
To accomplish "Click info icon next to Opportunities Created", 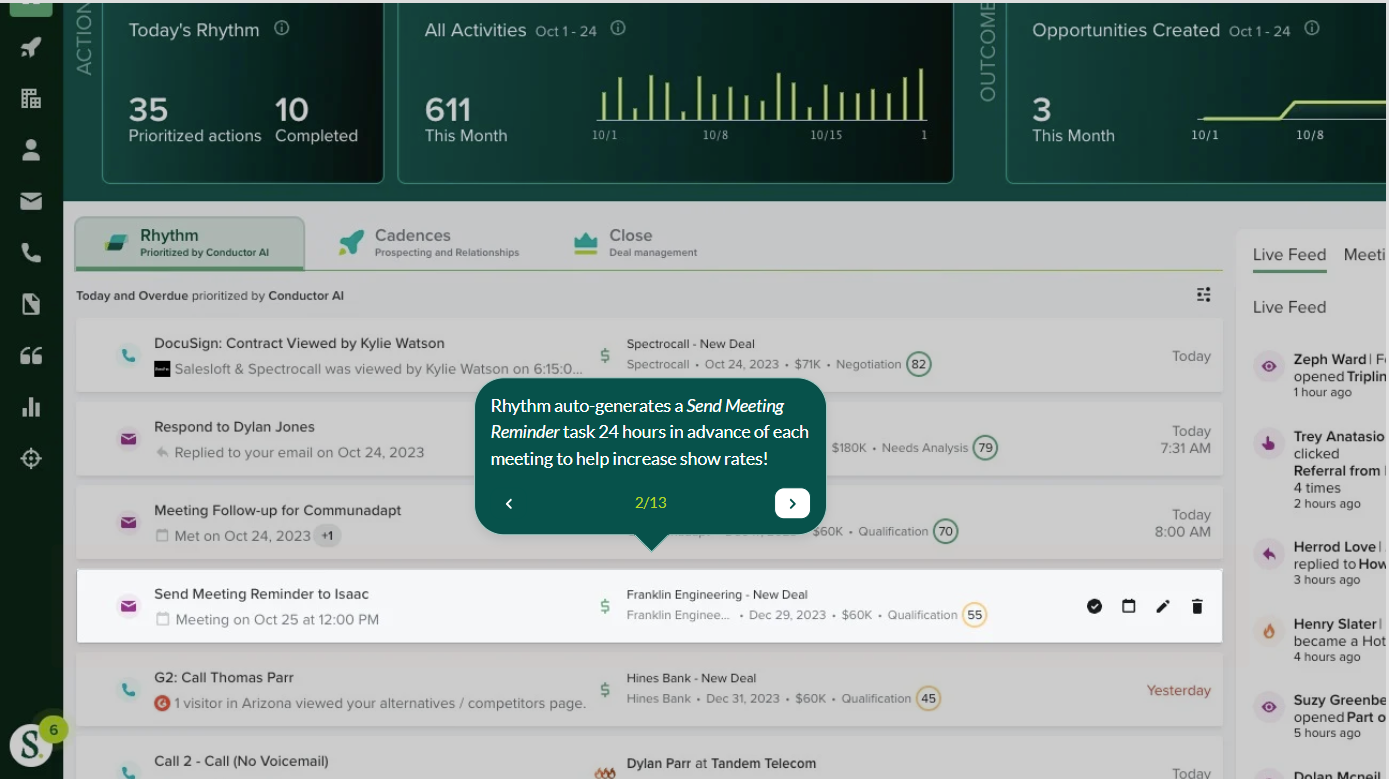I will [x=1312, y=28].
